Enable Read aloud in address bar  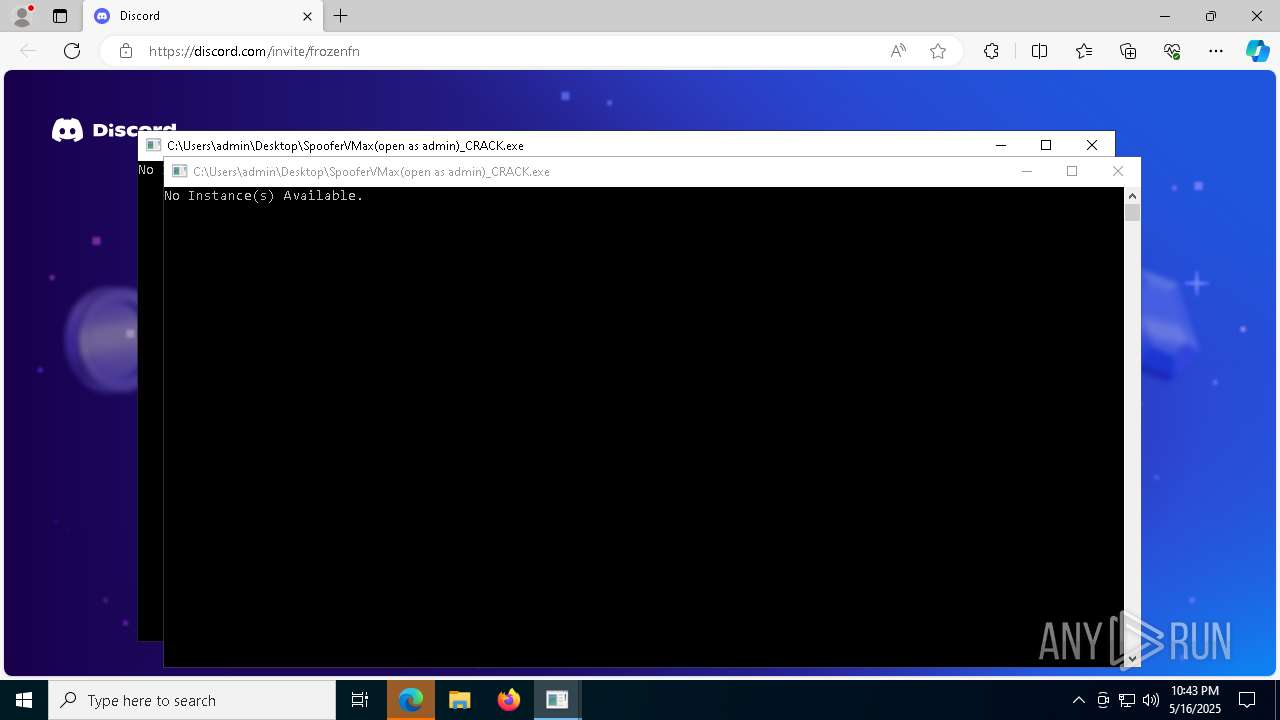click(898, 51)
